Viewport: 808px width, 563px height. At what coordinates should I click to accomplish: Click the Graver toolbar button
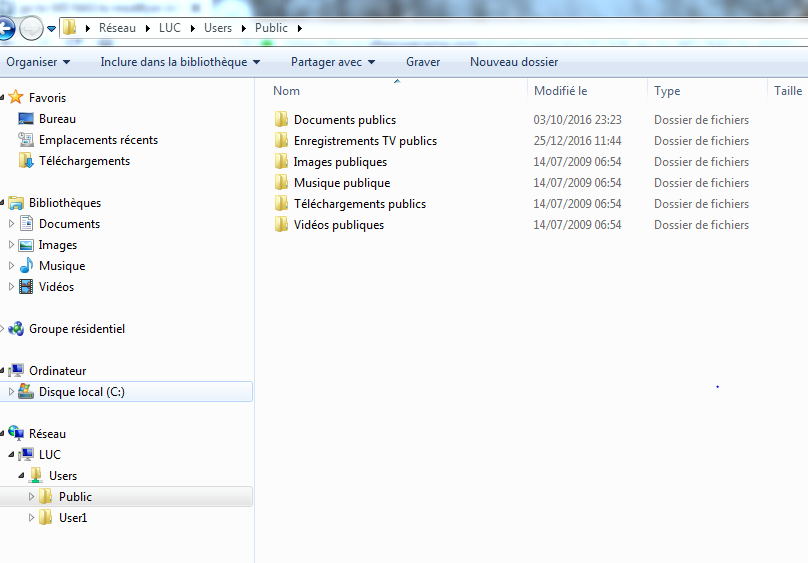coord(423,62)
